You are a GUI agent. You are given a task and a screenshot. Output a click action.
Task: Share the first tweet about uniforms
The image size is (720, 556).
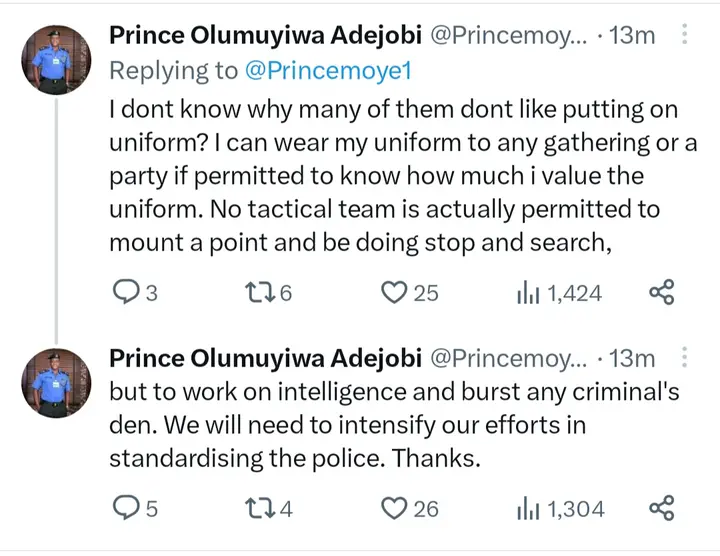coord(661,292)
